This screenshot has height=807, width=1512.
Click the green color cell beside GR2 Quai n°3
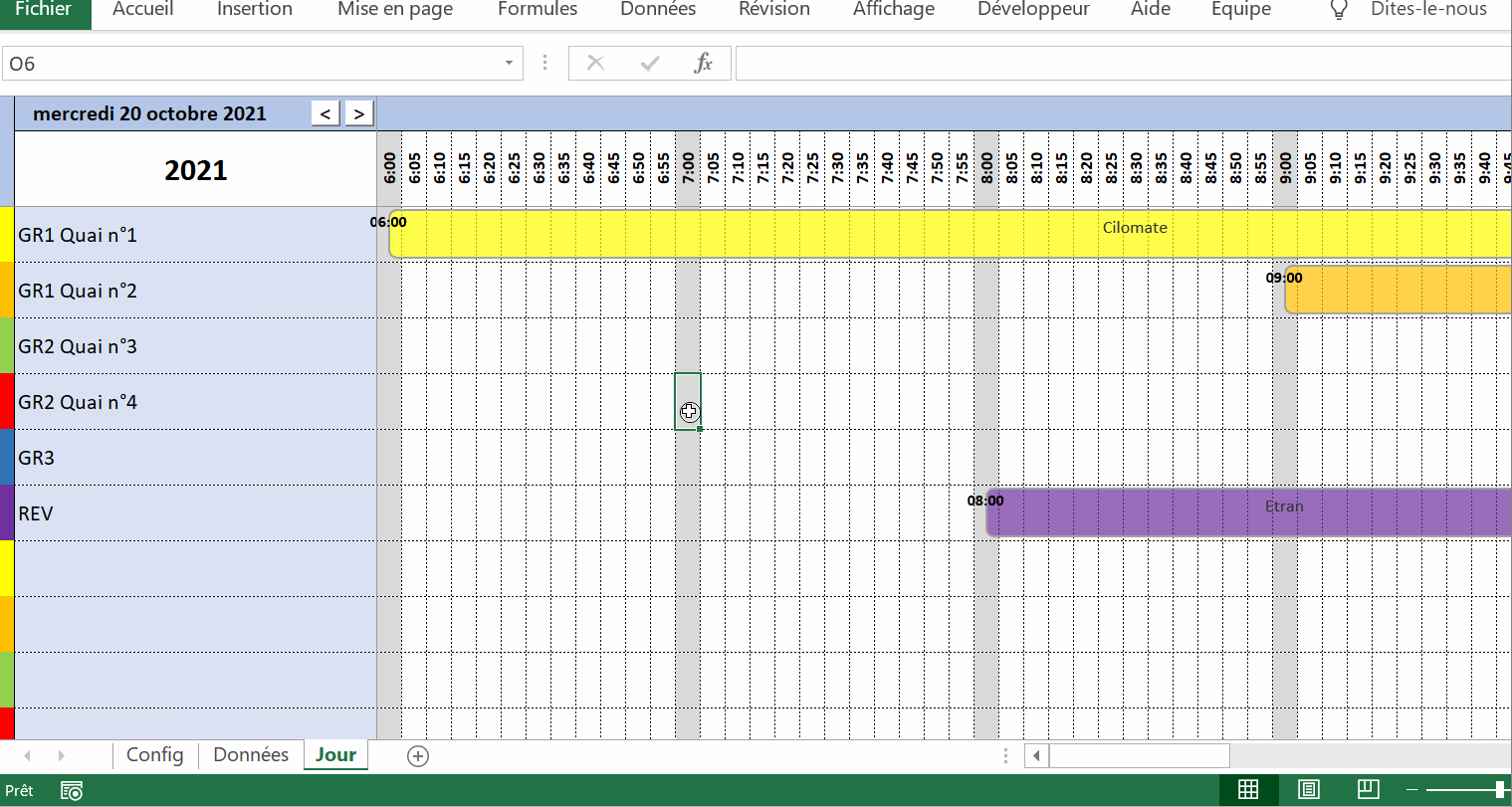tap(7, 346)
